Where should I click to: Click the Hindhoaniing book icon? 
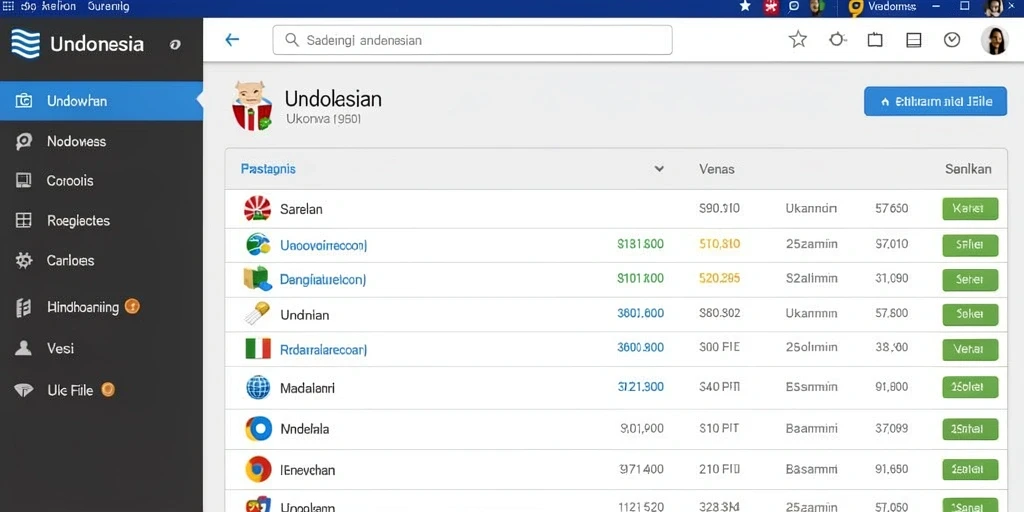(24, 308)
